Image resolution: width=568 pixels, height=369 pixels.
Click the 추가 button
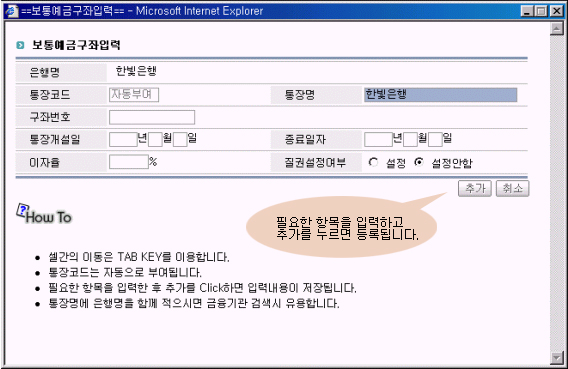[x=475, y=188]
